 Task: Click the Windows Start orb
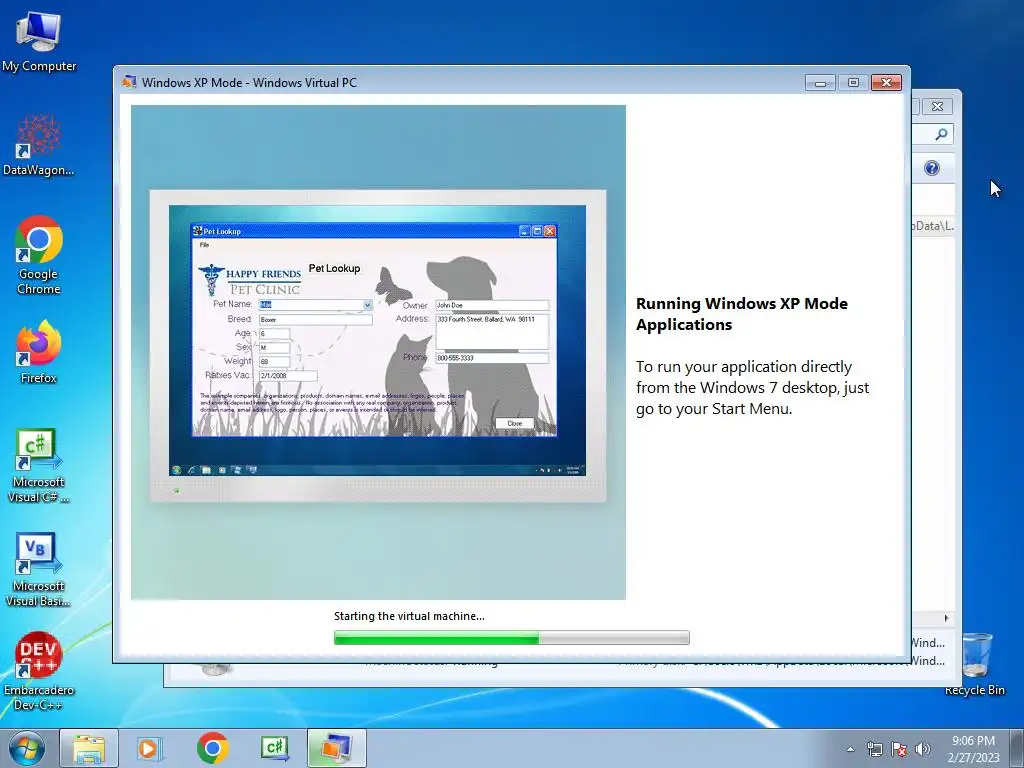click(27, 748)
